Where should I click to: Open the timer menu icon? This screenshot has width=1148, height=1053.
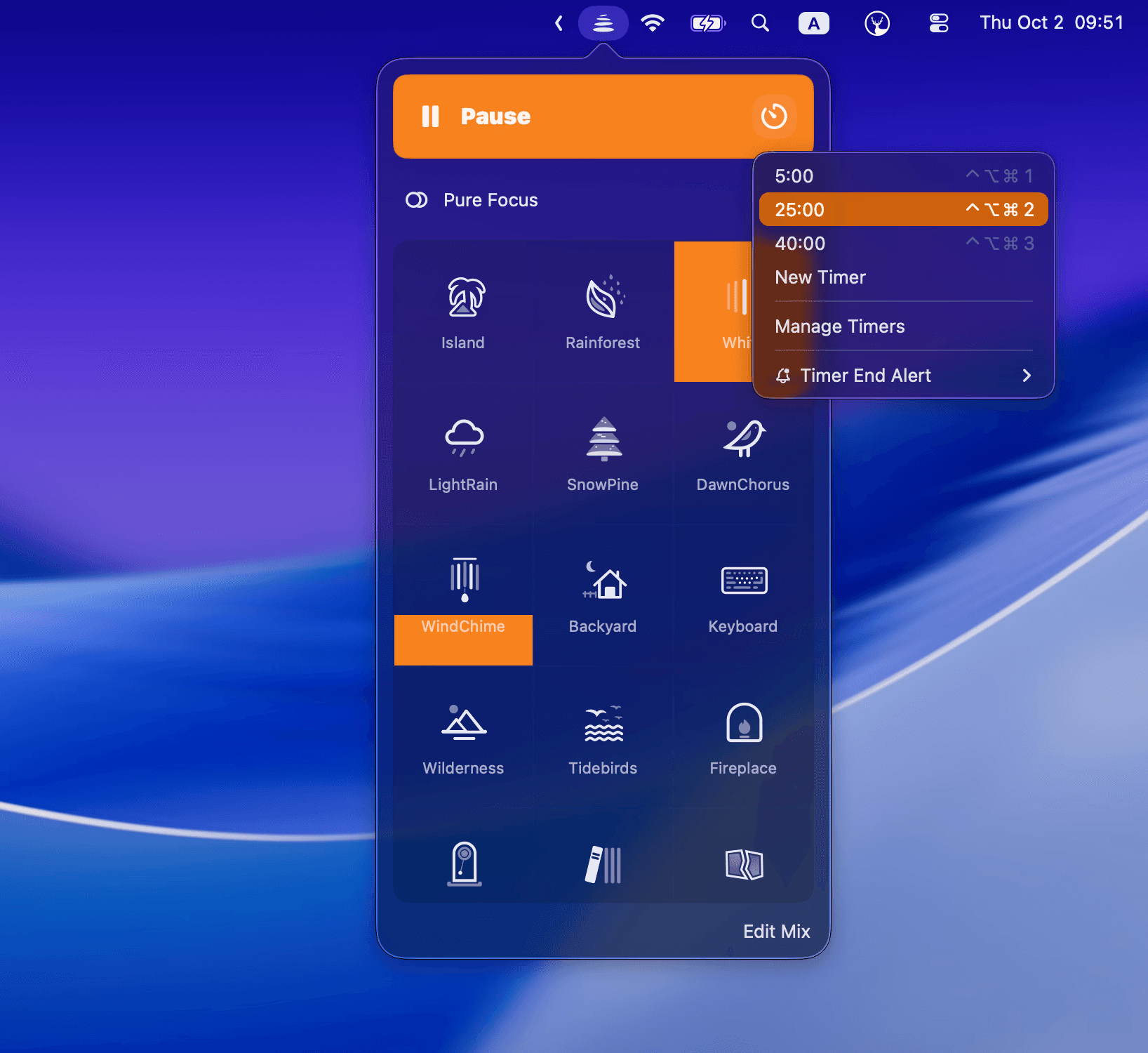pyautogui.click(x=774, y=117)
